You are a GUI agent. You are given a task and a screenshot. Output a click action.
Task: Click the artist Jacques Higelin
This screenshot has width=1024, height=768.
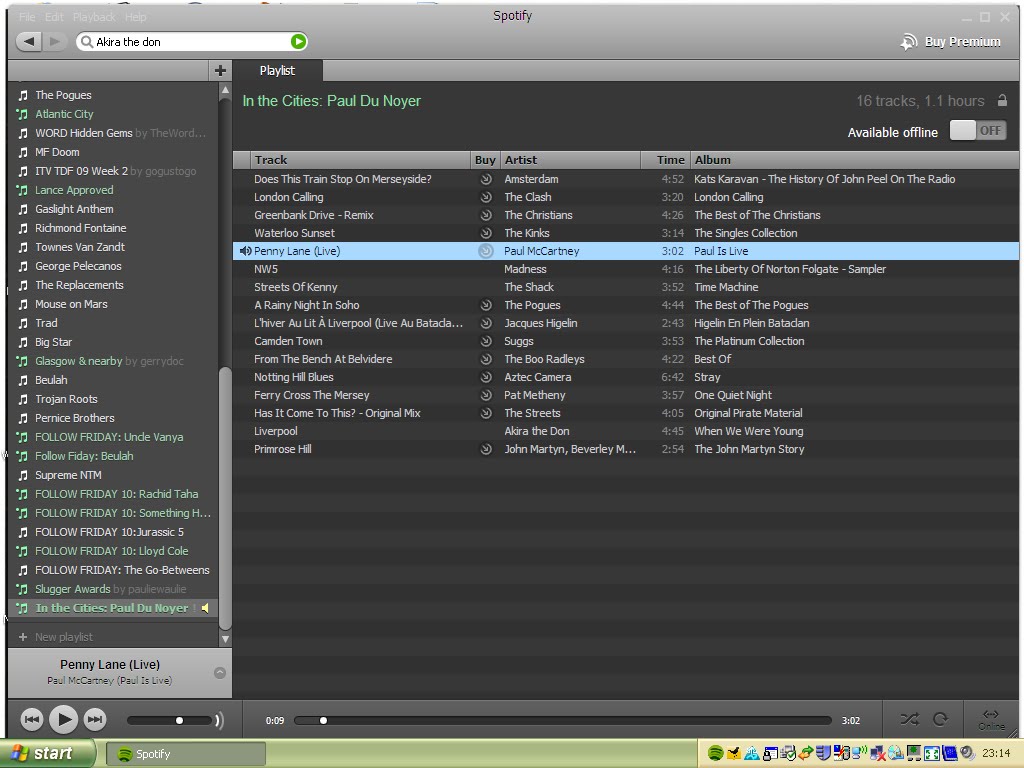click(541, 323)
